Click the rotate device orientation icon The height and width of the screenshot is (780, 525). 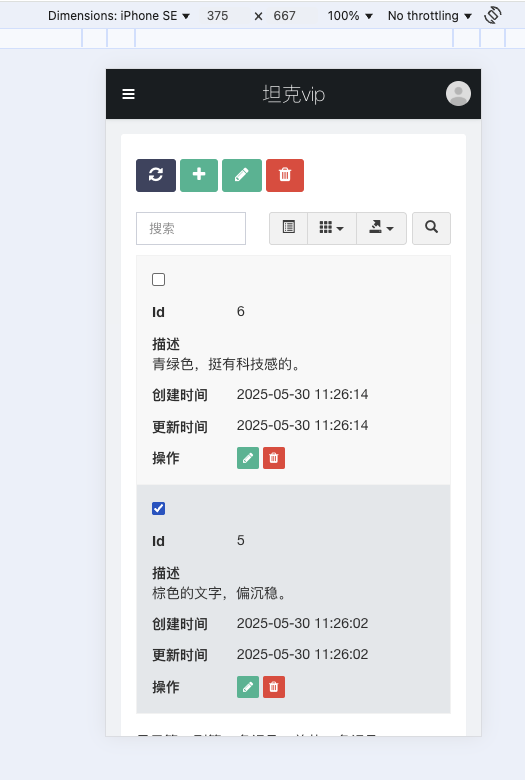coord(493,15)
